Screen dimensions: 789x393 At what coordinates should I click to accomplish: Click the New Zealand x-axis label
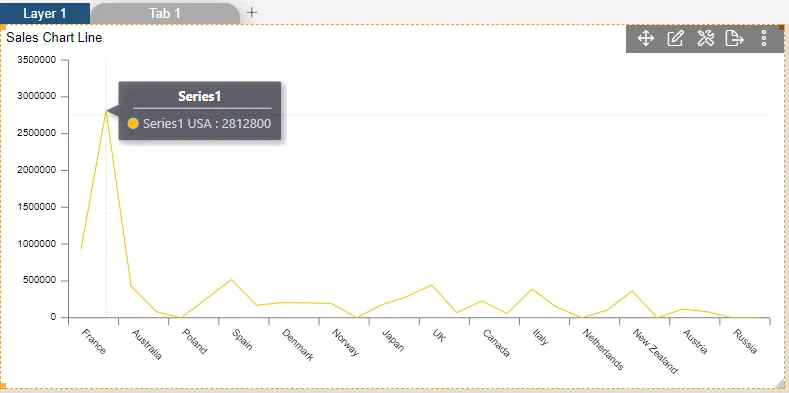pyautogui.click(x=655, y=351)
